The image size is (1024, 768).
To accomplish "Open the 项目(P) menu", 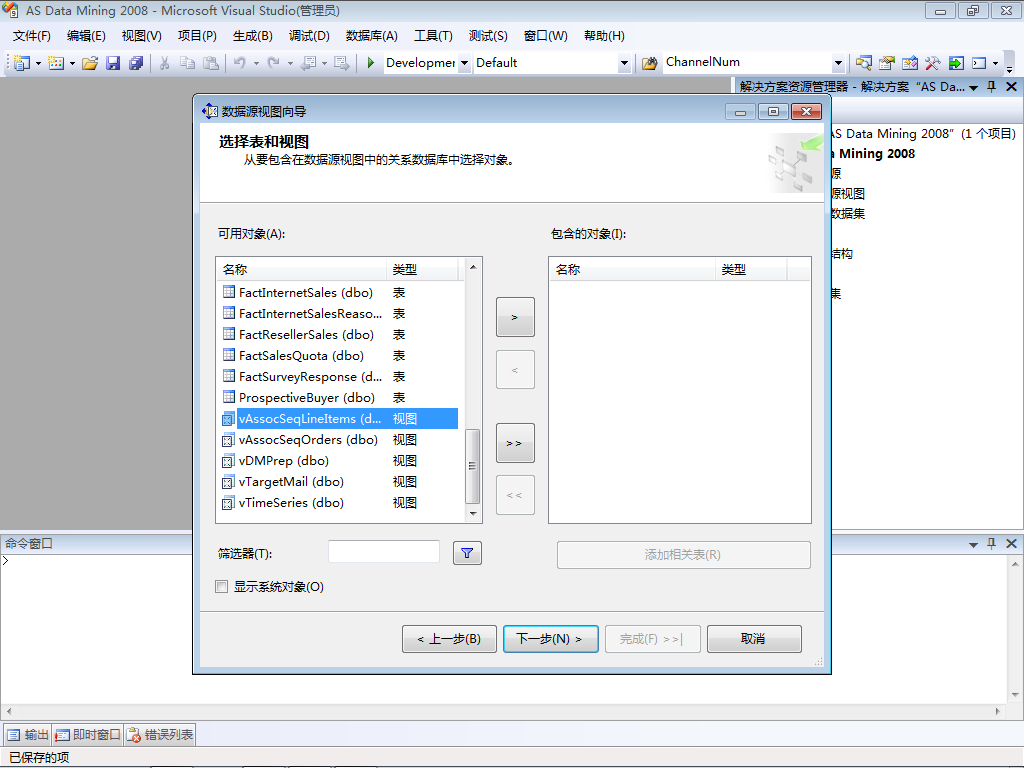I will 197,36.
